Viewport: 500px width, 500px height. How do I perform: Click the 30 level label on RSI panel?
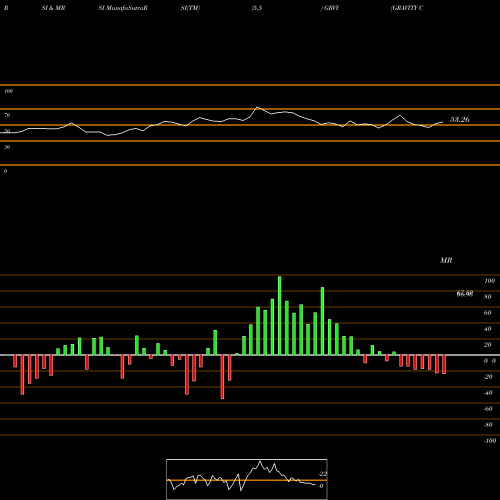[x=7, y=147]
